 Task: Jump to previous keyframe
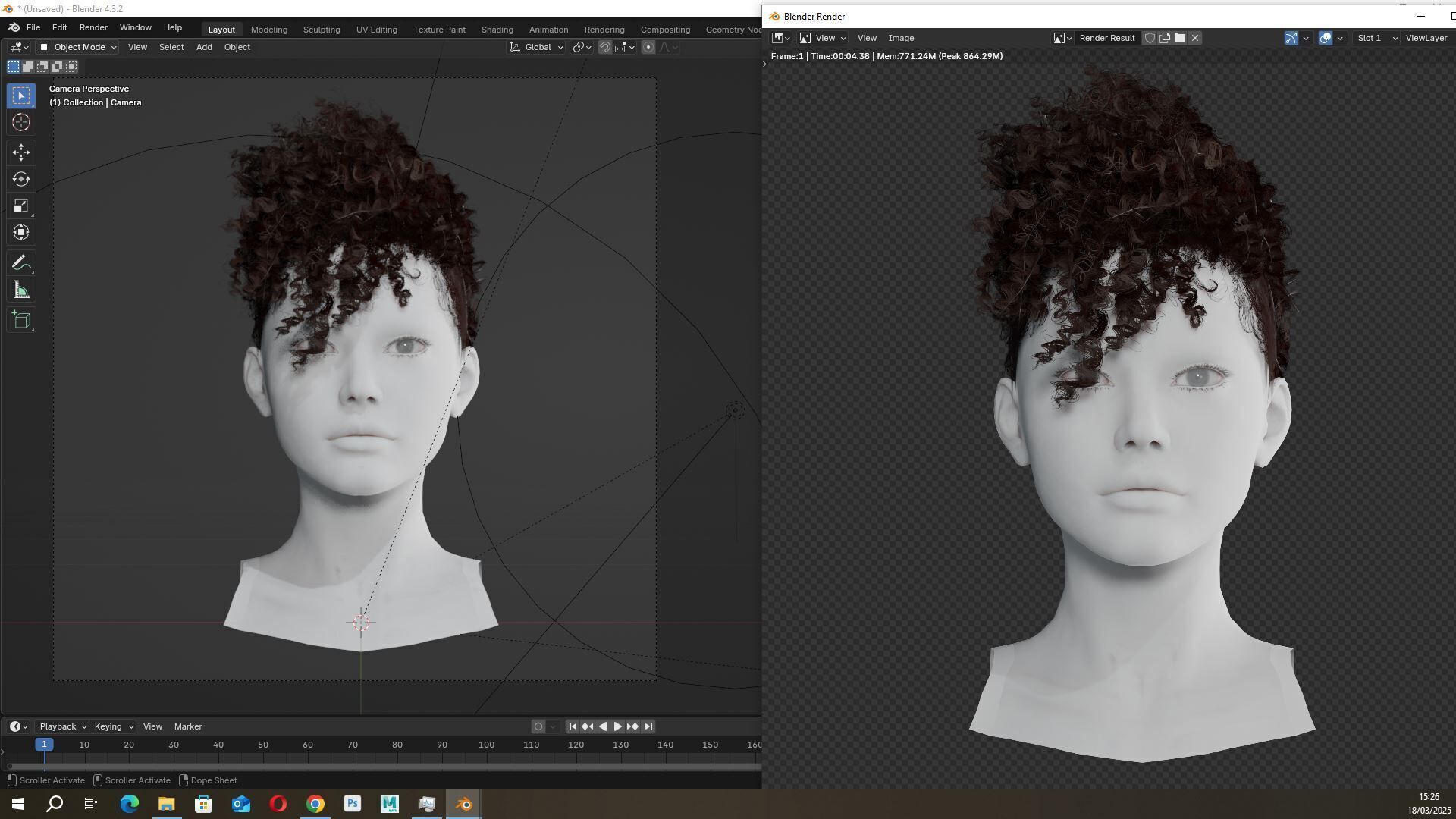[588, 726]
